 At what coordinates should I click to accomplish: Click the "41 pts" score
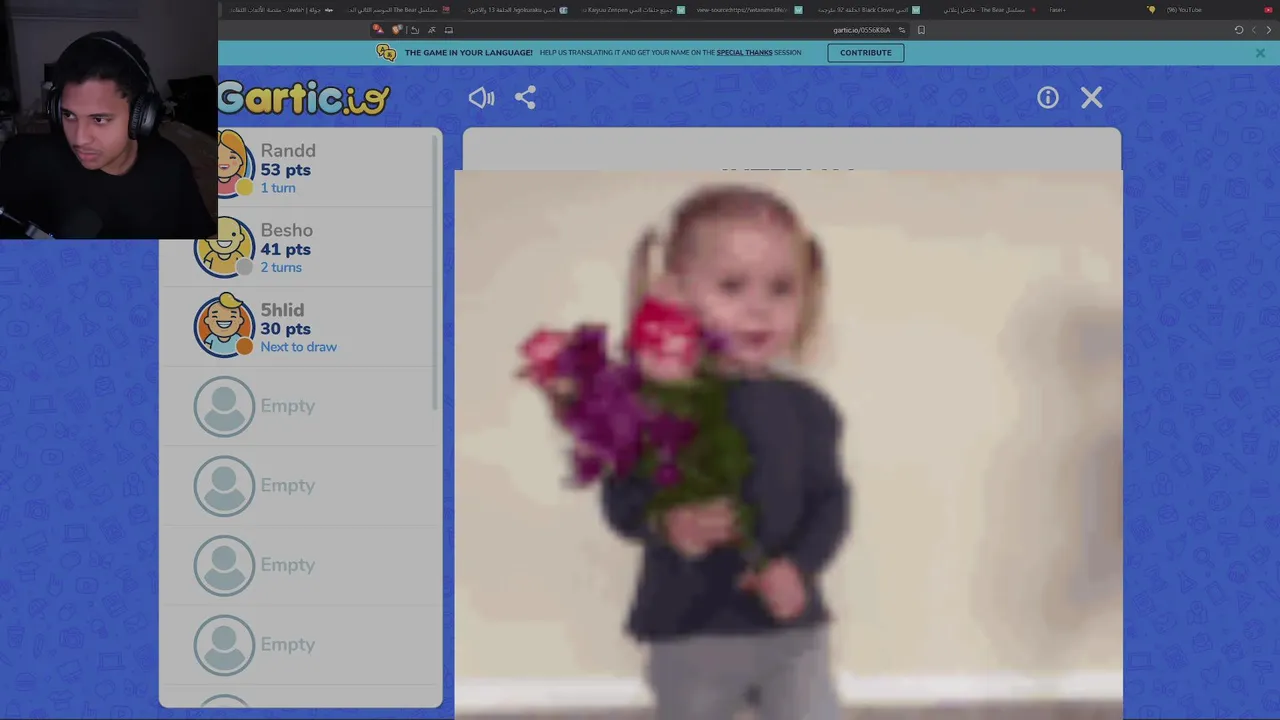285,249
